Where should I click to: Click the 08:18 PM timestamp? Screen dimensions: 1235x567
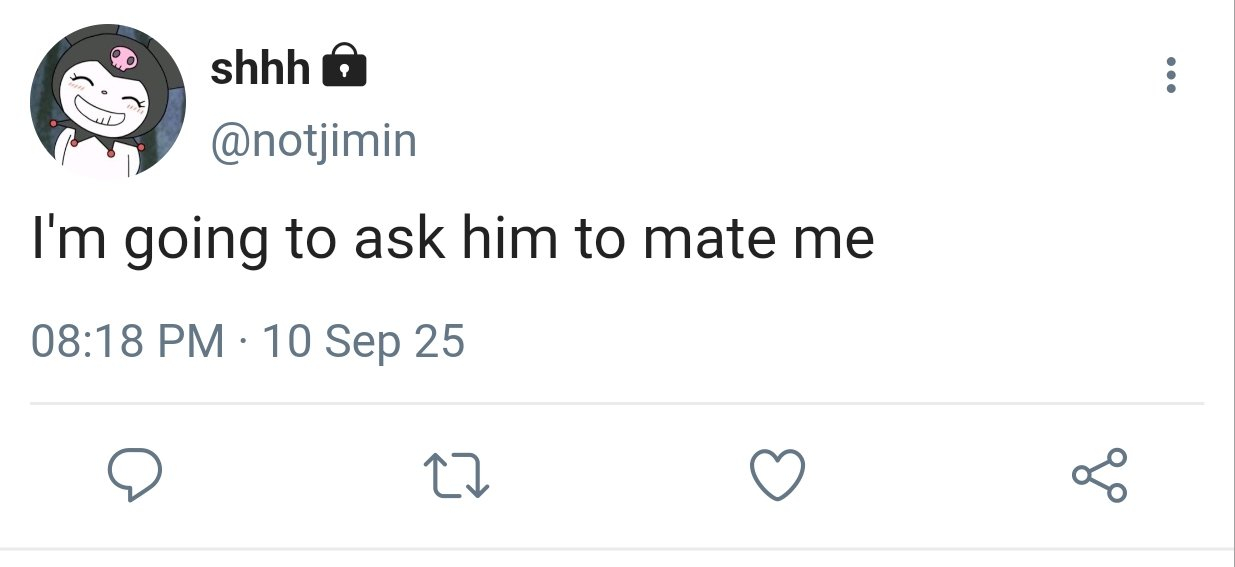point(128,342)
